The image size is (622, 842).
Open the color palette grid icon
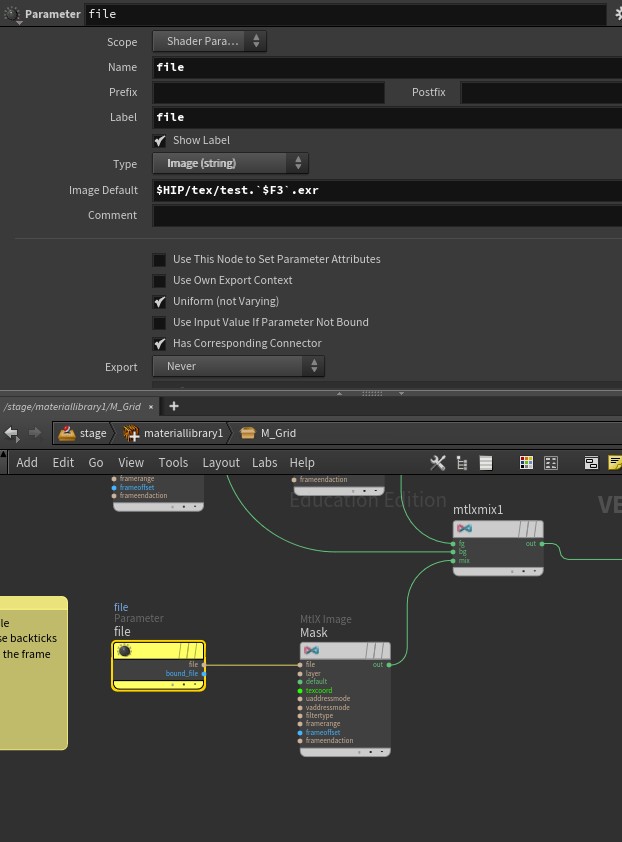click(526, 462)
